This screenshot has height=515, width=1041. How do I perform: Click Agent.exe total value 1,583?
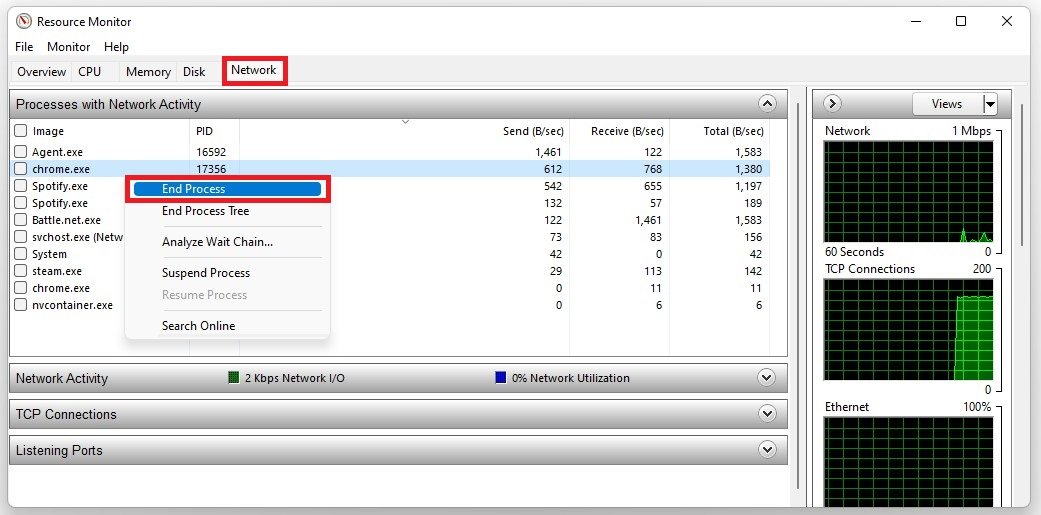point(748,152)
